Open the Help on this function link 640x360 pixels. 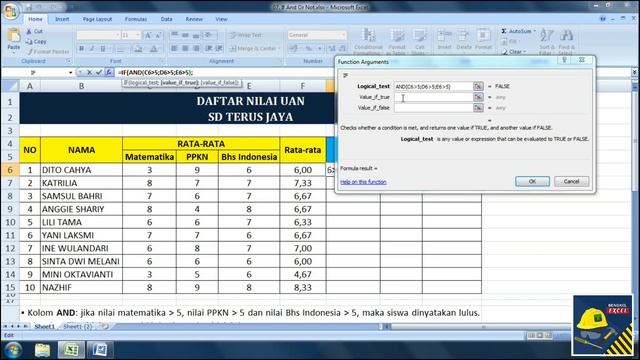[363, 182]
